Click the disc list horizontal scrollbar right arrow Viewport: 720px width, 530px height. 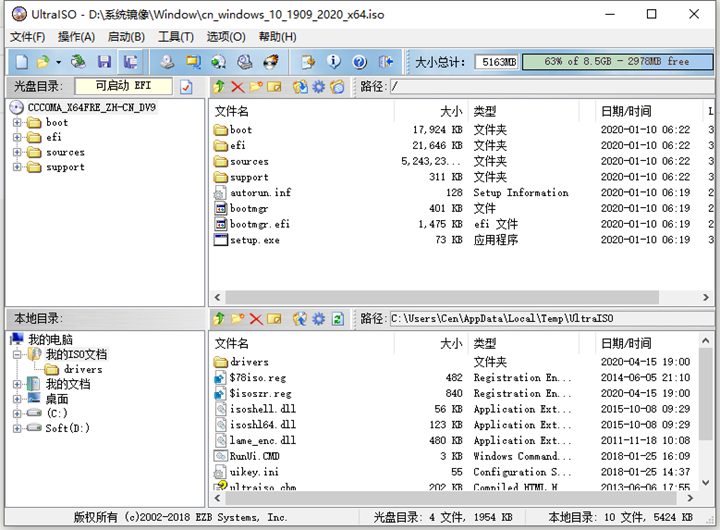click(x=706, y=297)
